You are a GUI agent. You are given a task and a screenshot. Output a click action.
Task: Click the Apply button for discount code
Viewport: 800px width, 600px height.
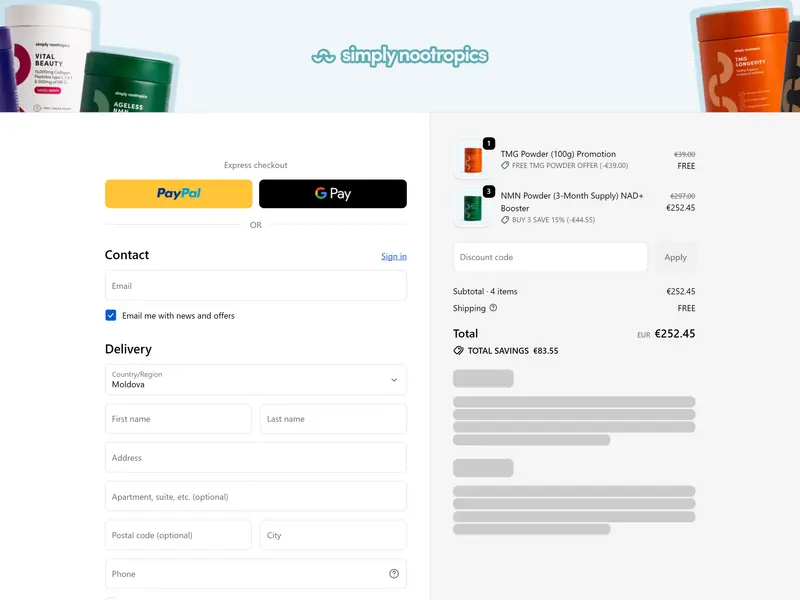click(676, 257)
